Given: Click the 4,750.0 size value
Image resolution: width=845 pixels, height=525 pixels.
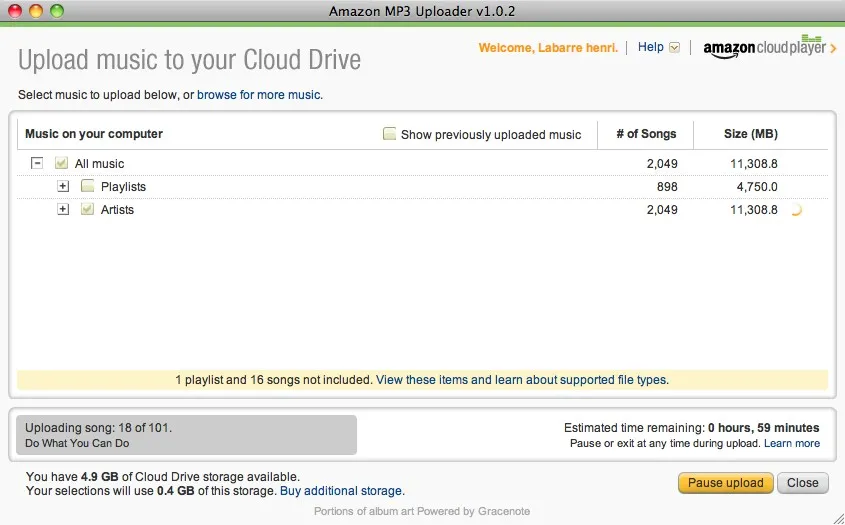Looking at the screenshot, I should [x=757, y=186].
